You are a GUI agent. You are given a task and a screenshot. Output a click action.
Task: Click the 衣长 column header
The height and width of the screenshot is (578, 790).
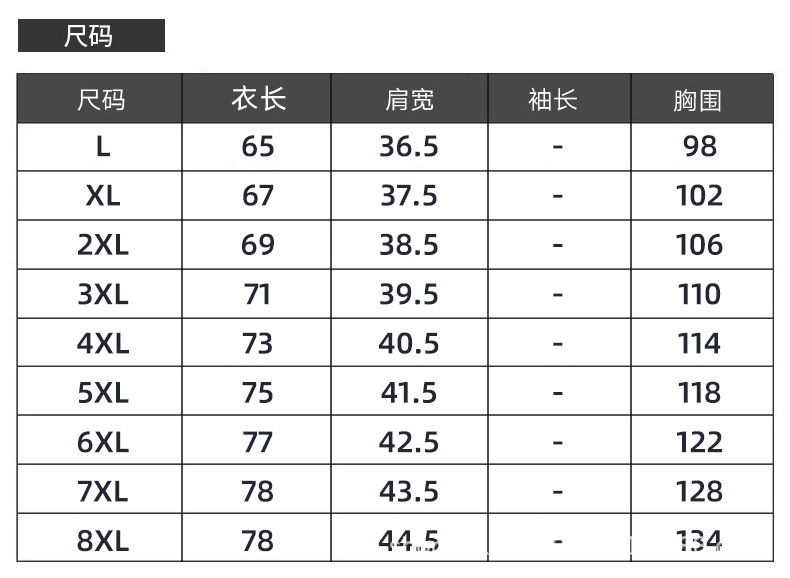pyautogui.click(x=258, y=99)
